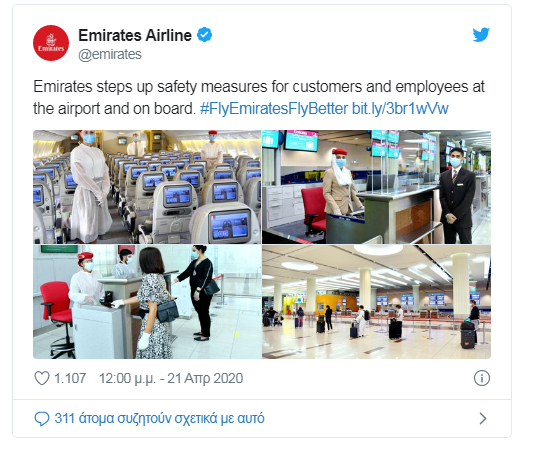View the passenger check-in counter photo
This screenshot has height=453, width=540.
point(147,302)
